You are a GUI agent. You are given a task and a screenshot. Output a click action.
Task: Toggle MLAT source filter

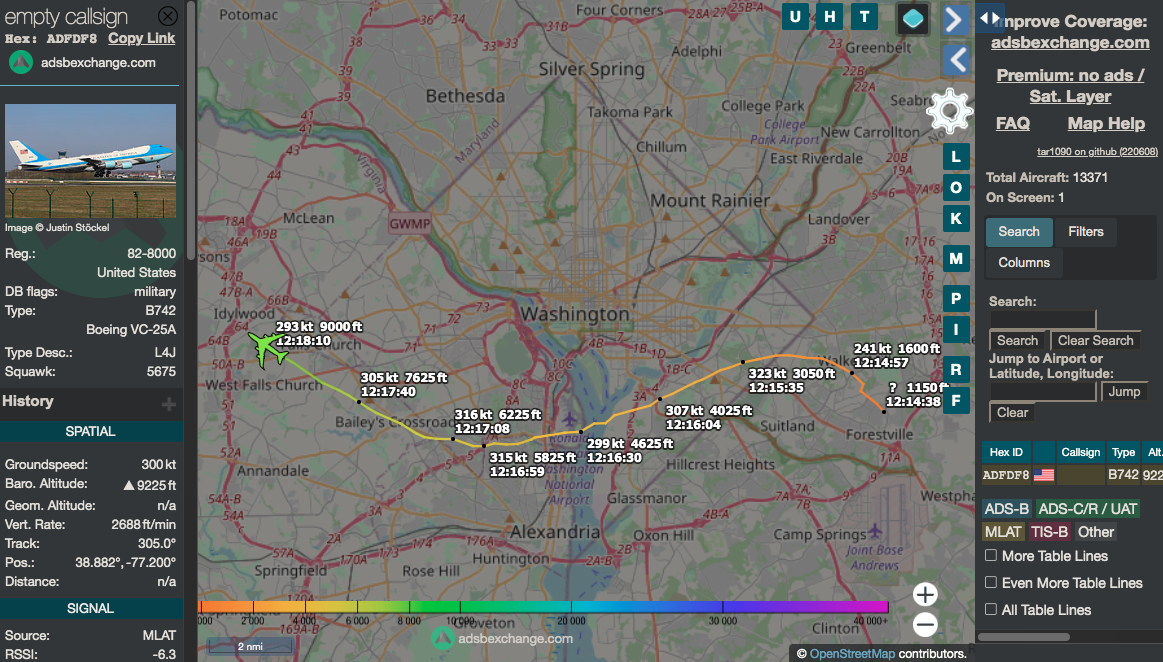coord(1003,532)
